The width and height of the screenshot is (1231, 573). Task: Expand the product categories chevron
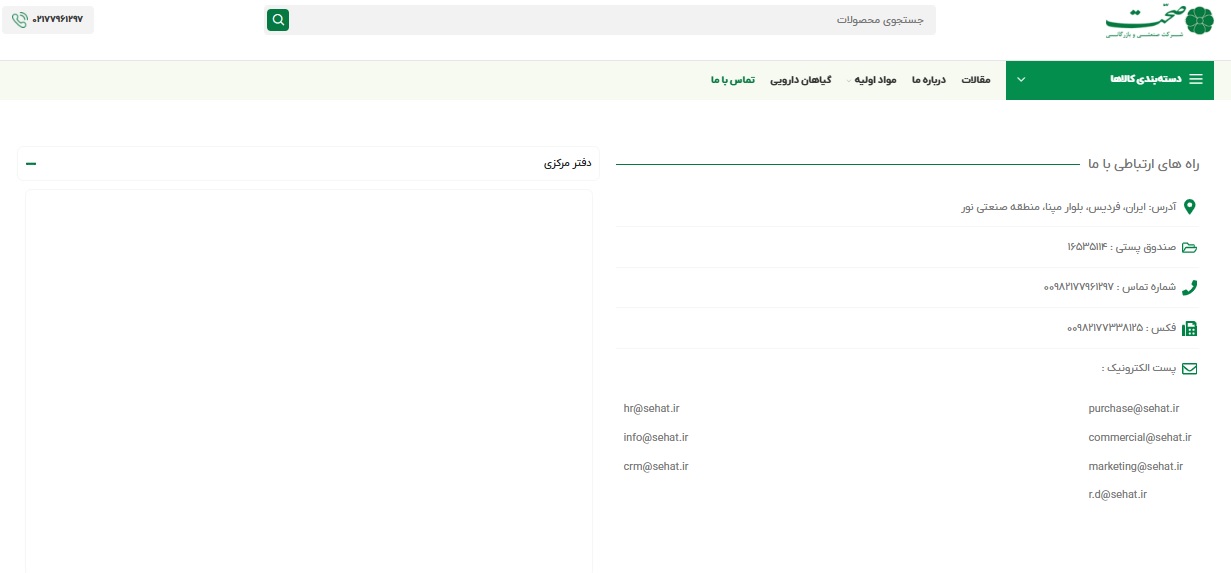1021,79
